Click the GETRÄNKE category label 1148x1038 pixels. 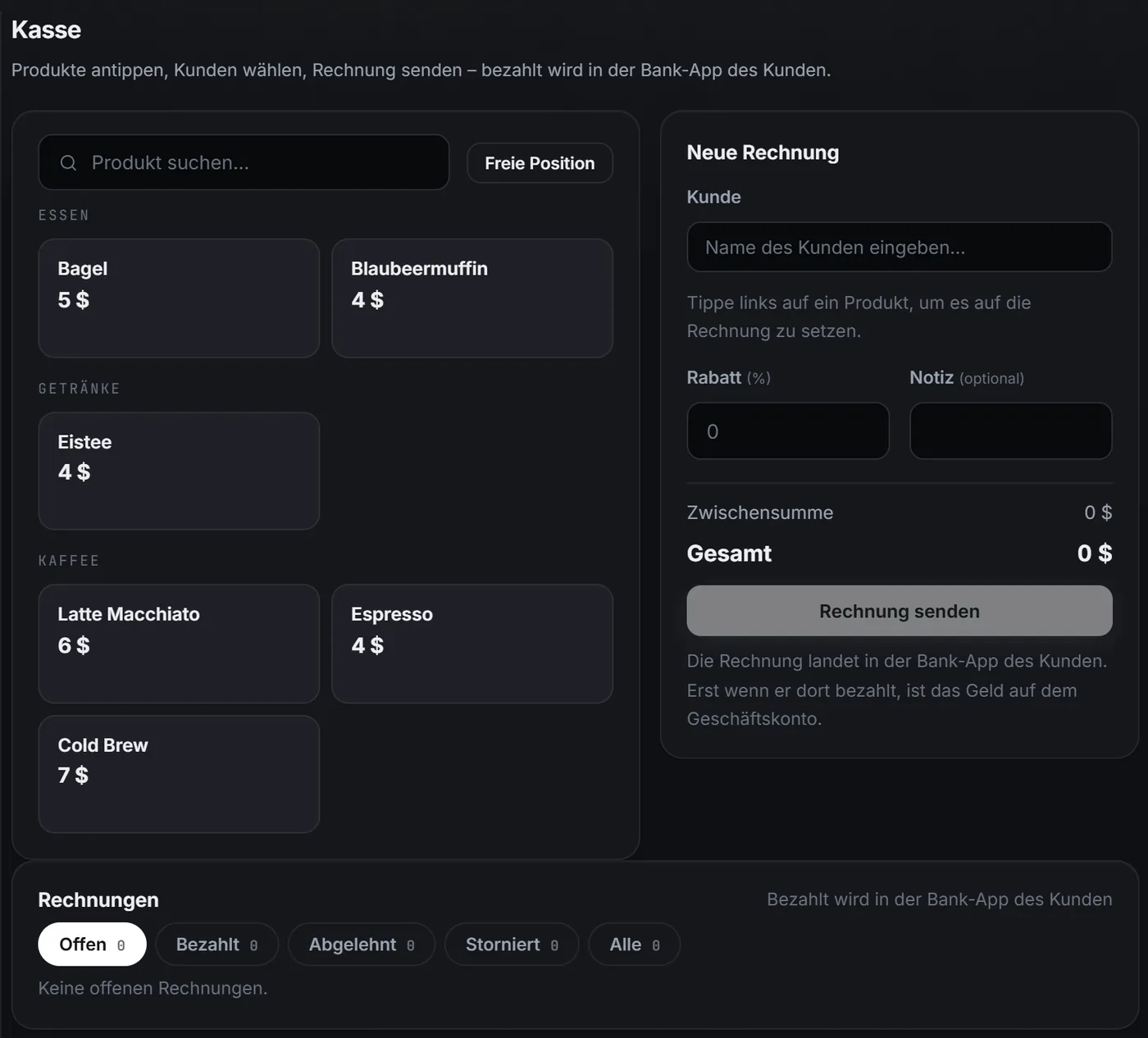click(x=80, y=388)
